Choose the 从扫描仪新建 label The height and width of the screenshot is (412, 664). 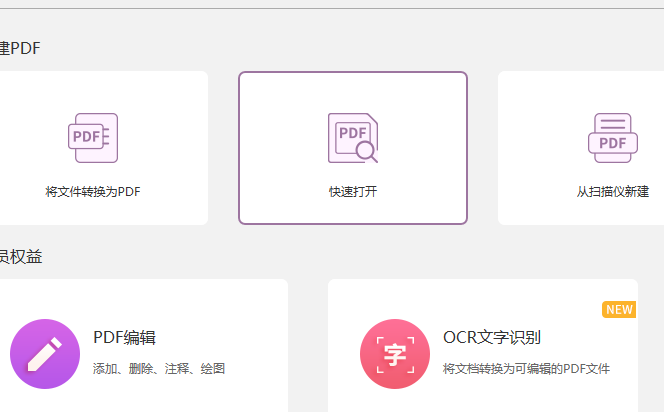[x=612, y=192]
